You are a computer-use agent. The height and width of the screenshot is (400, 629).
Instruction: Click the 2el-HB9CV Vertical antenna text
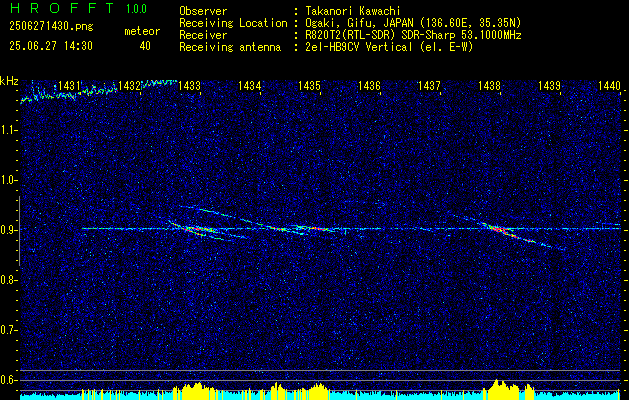[389, 47]
